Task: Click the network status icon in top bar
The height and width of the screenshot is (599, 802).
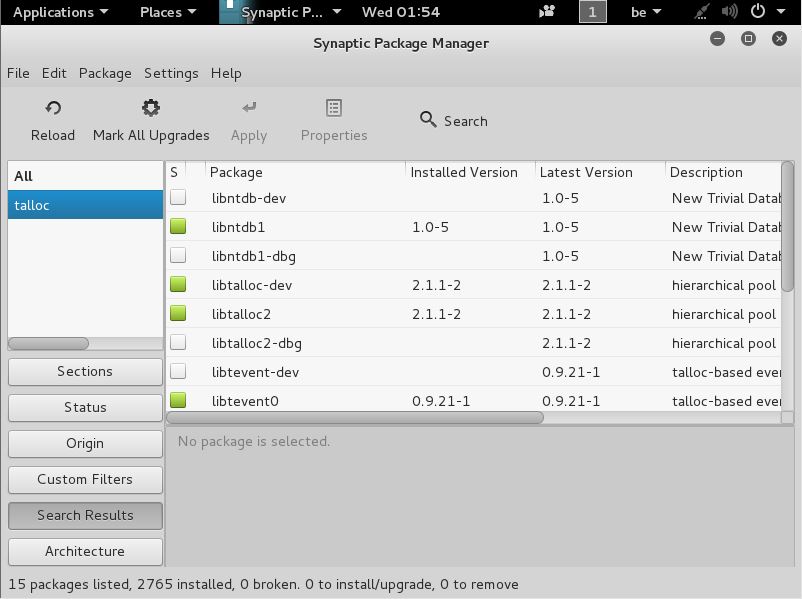Action: tap(702, 11)
